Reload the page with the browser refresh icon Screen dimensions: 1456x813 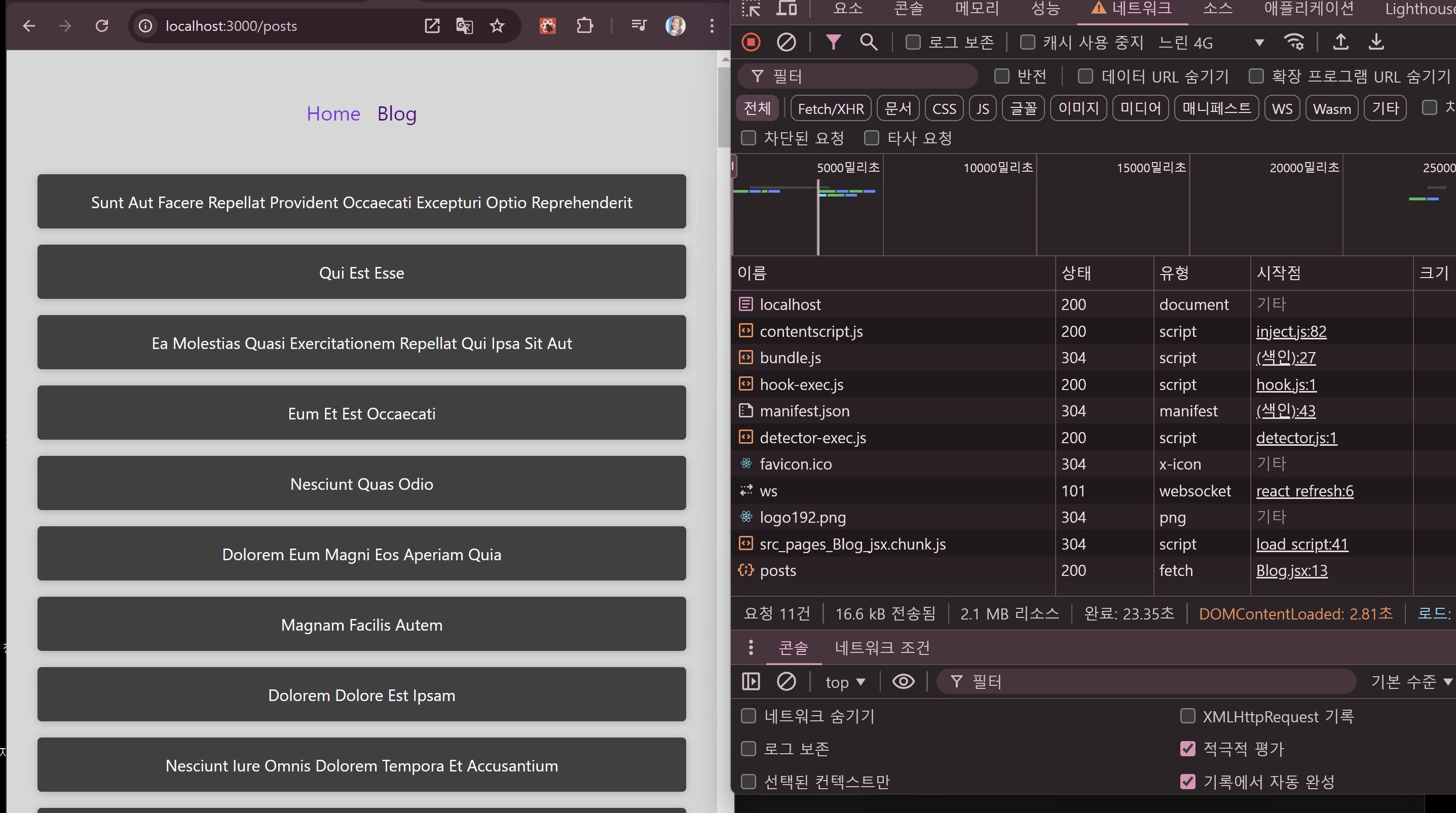102,26
